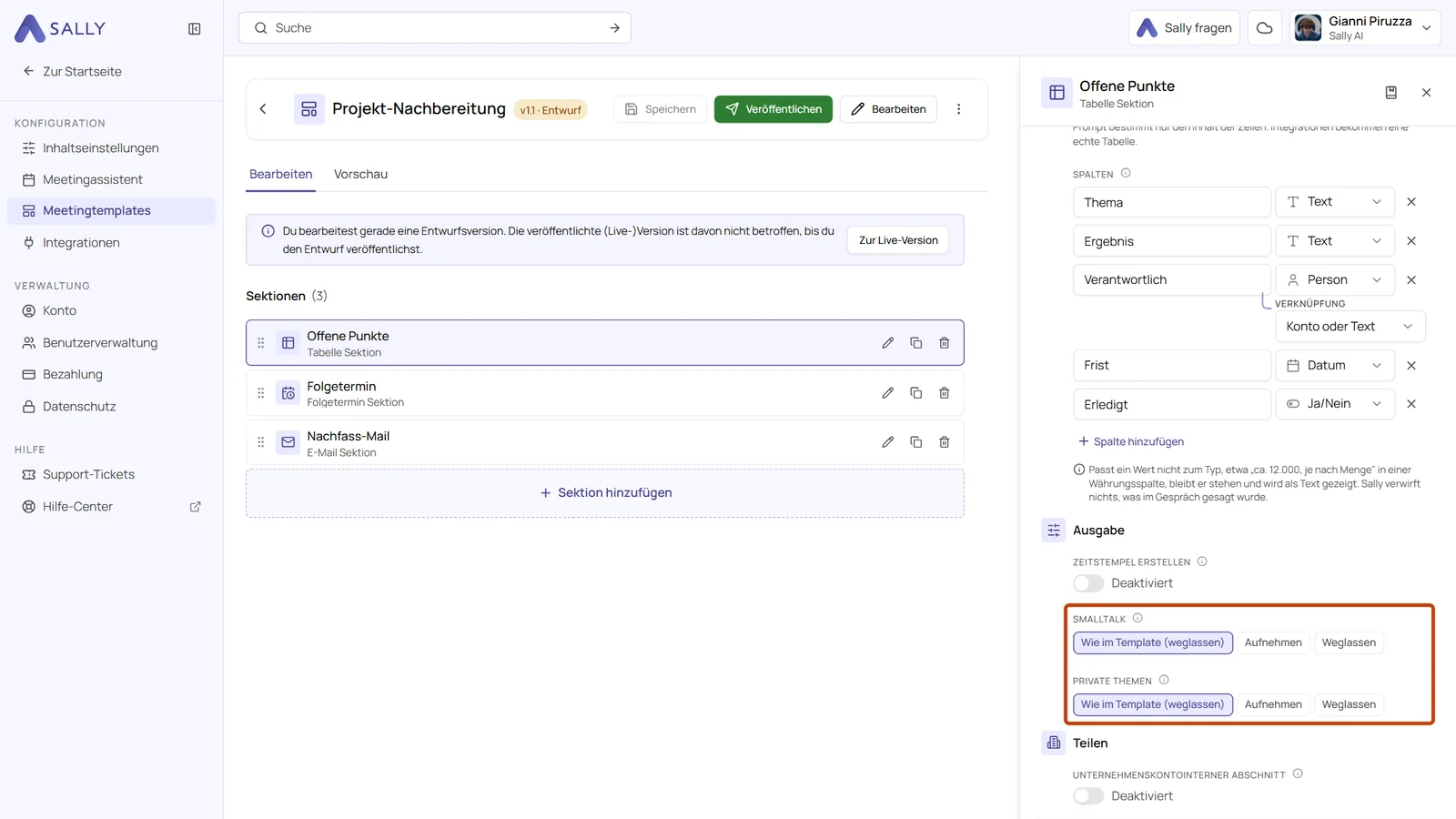Click the Ergebnis column name field
This screenshot has height=819, width=1456.
[1171, 241]
